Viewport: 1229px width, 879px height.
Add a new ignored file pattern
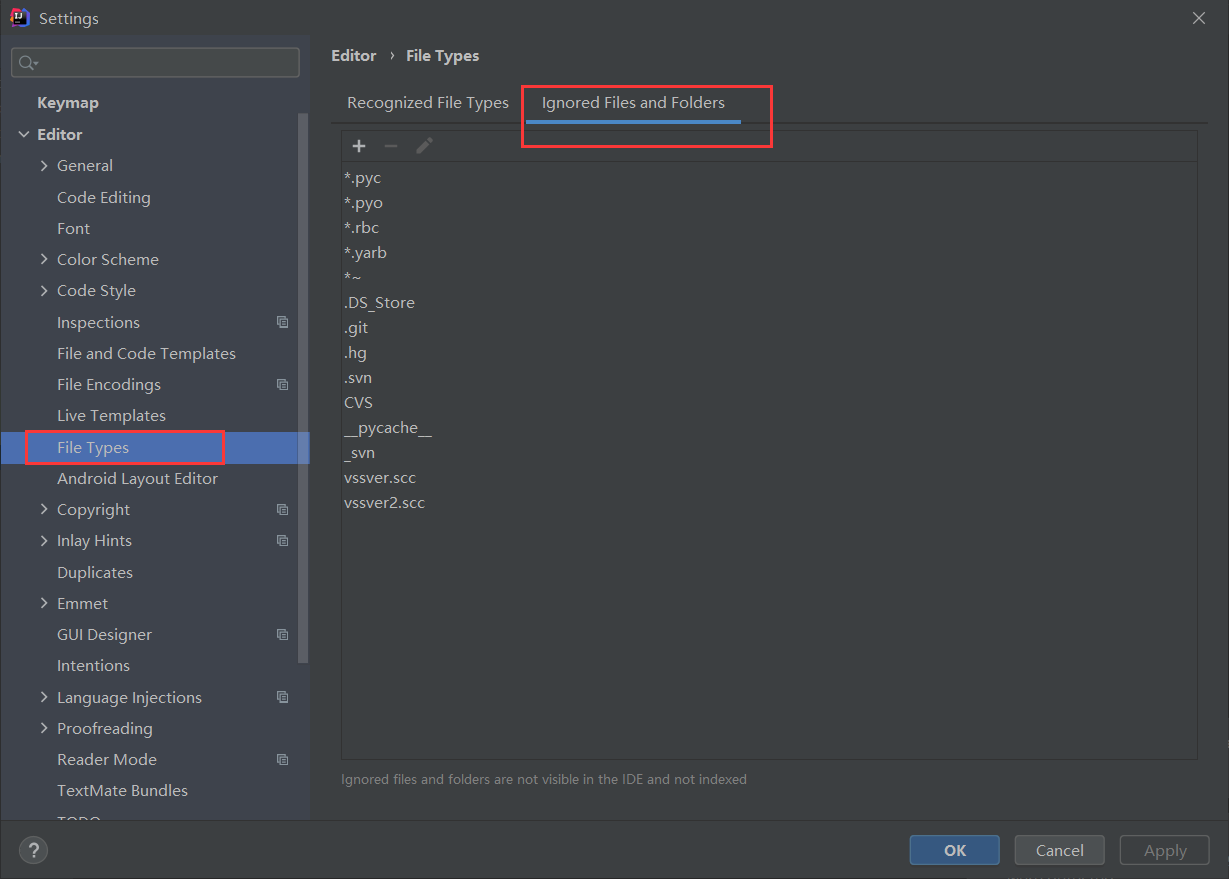point(359,146)
